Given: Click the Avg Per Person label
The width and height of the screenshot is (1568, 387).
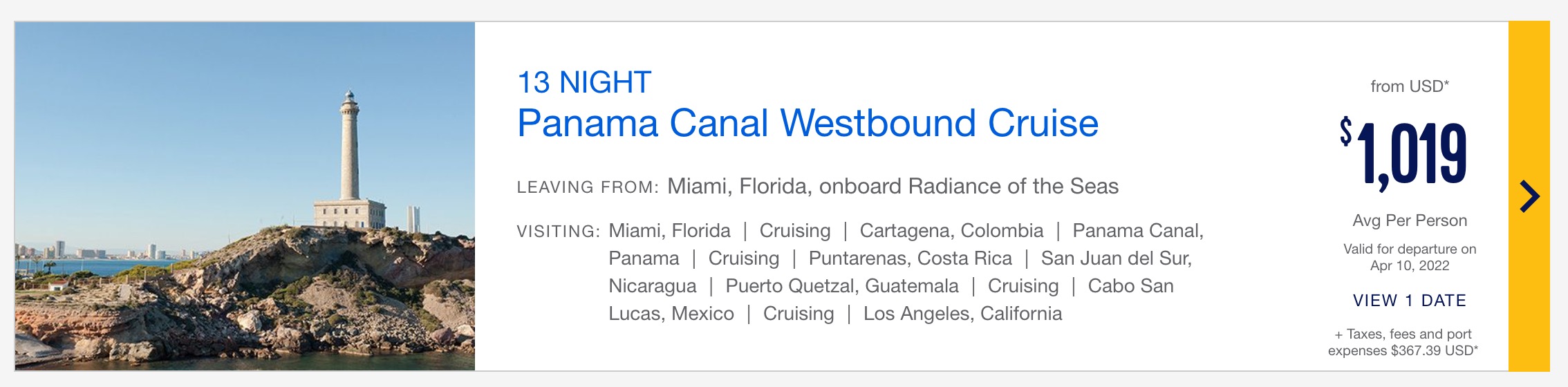Looking at the screenshot, I should [1410, 220].
